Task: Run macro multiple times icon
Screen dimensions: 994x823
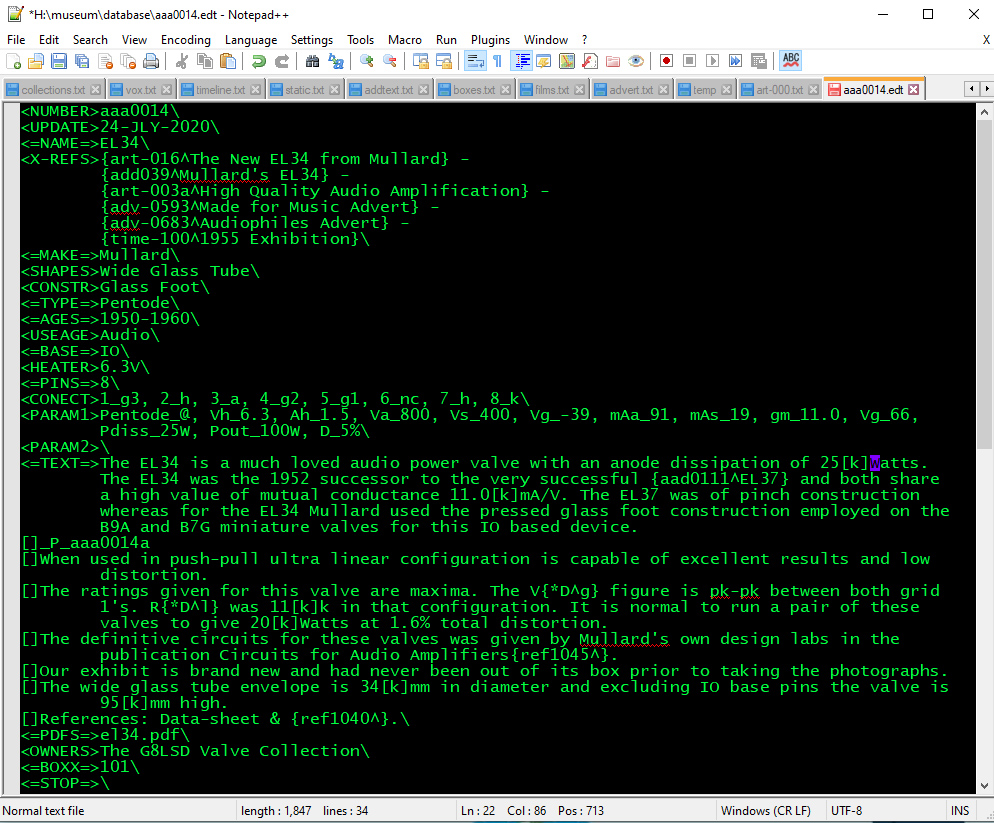Action: tap(735, 61)
